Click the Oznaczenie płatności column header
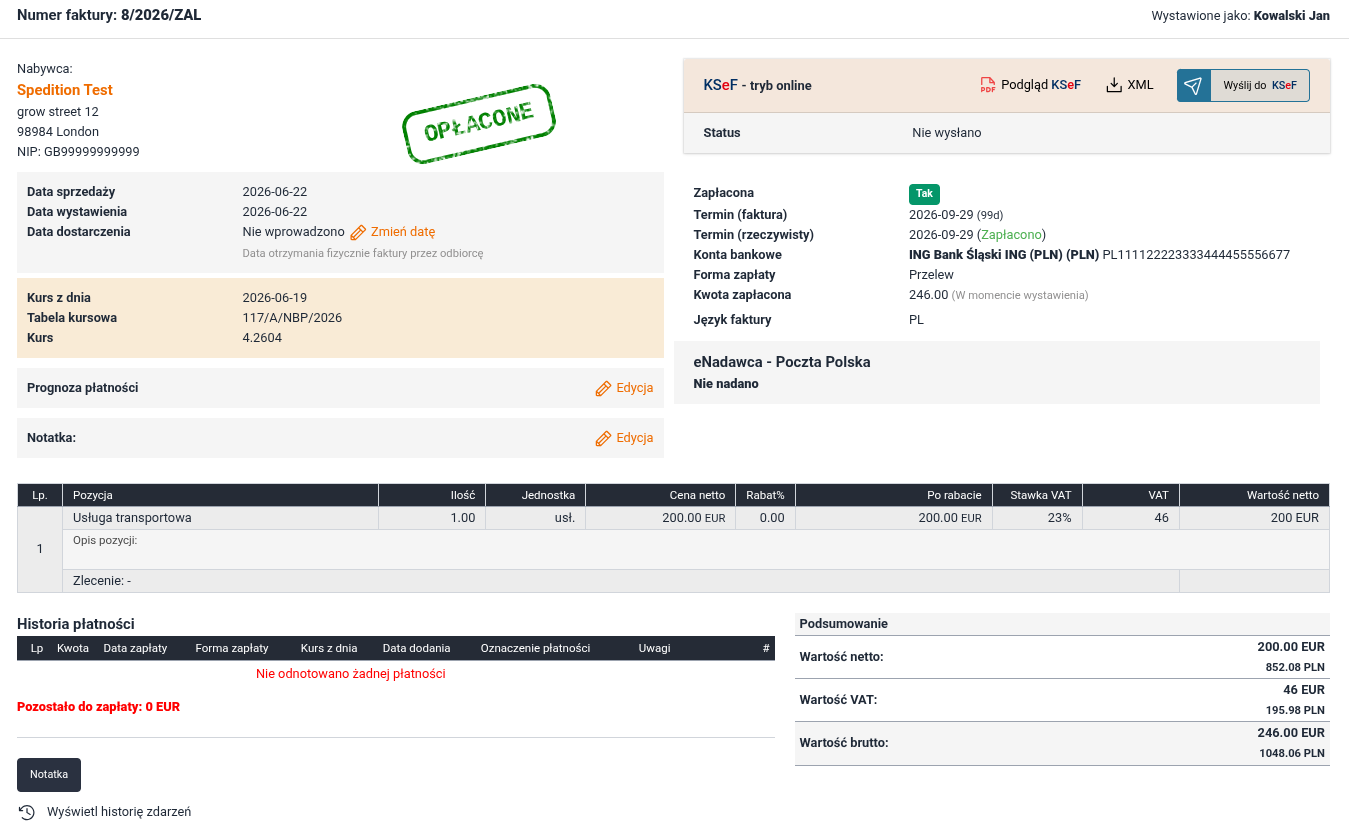1349x835 pixels. [x=535, y=648]
